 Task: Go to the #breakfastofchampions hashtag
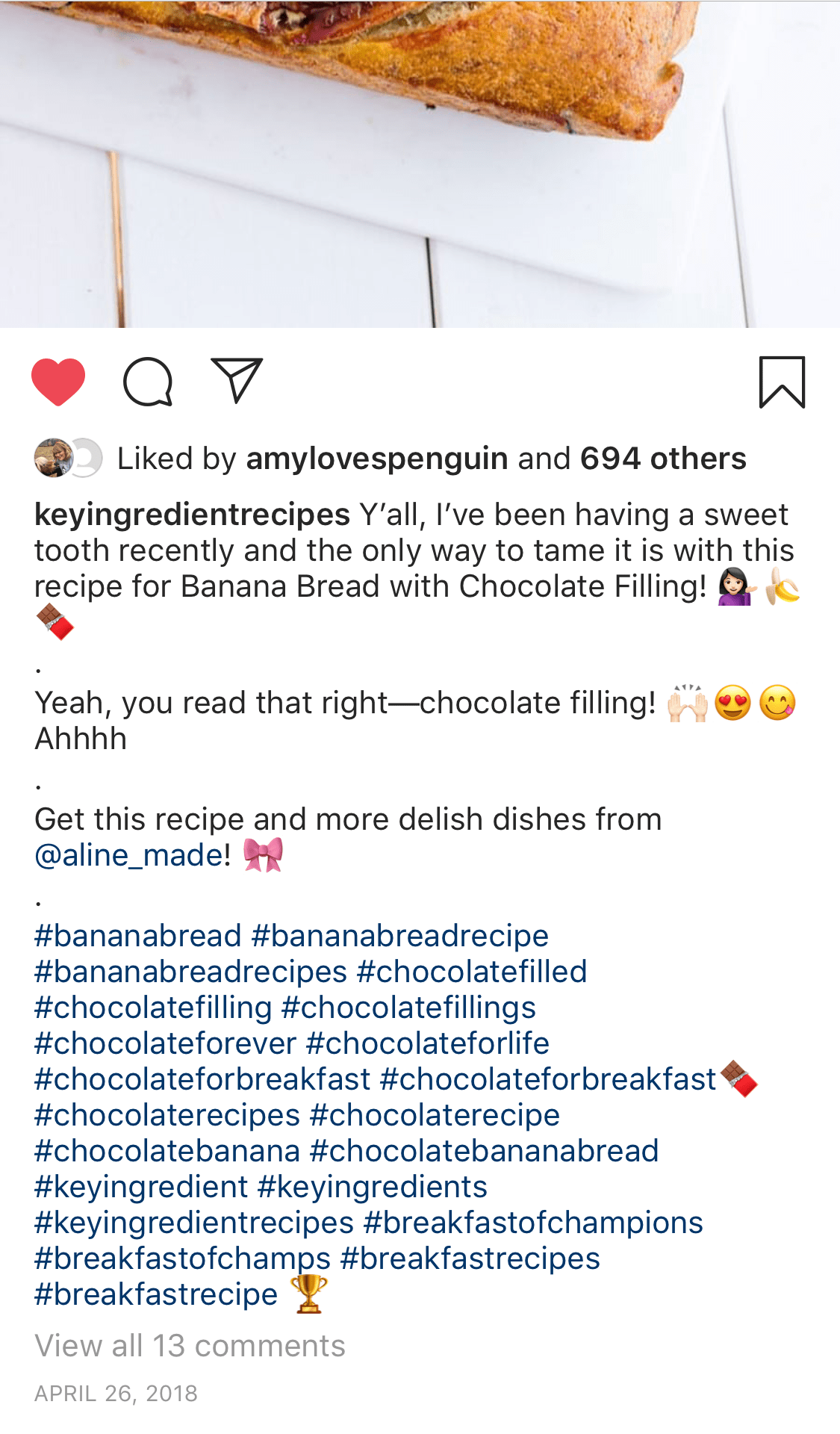click(533, 1223)
